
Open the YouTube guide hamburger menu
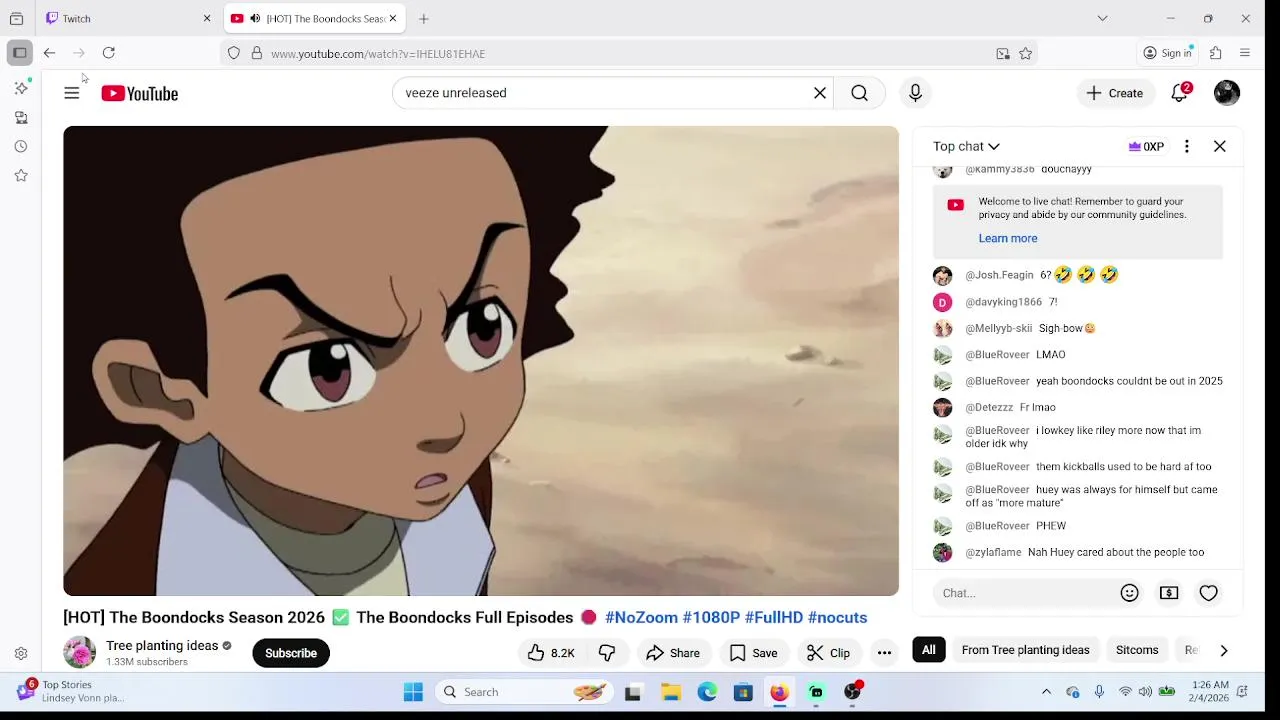71,93
